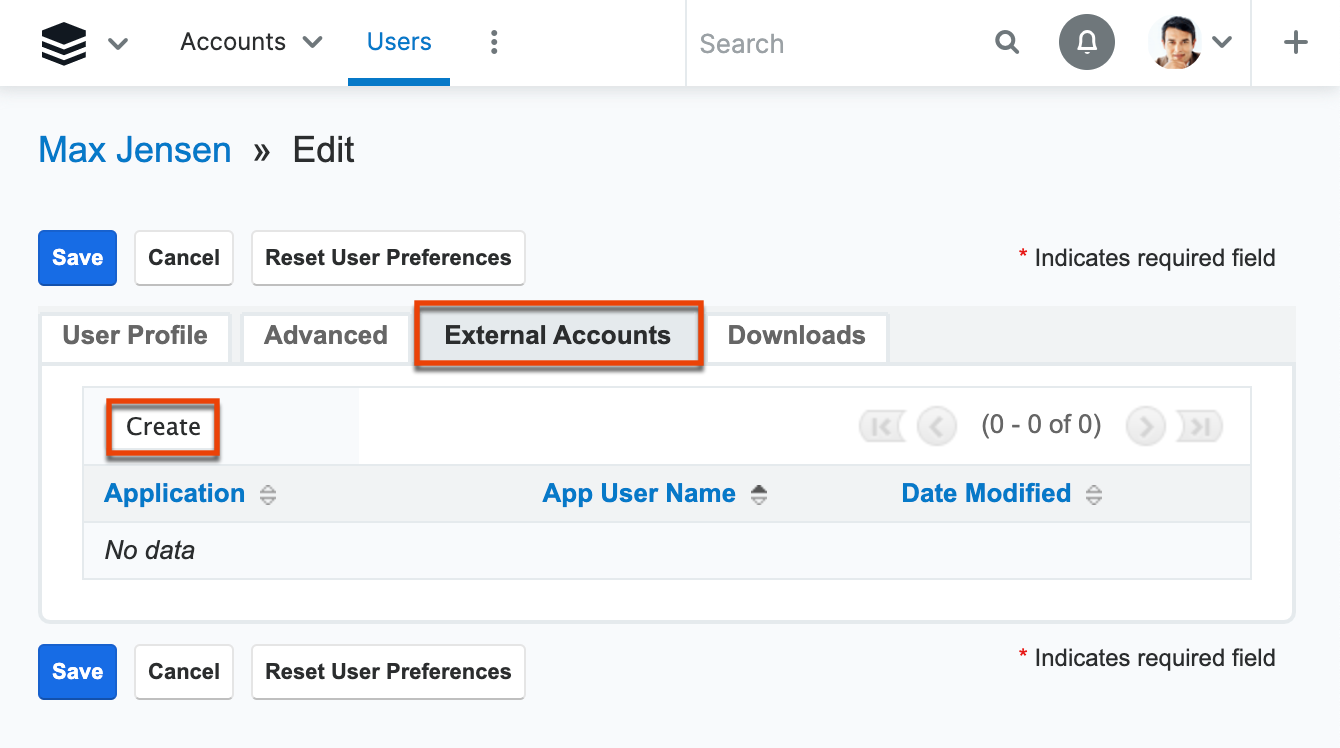Toggle sorting on the Application column
Image resolution: width=1340 pixels, height=748 pixels.
[267, 493]
